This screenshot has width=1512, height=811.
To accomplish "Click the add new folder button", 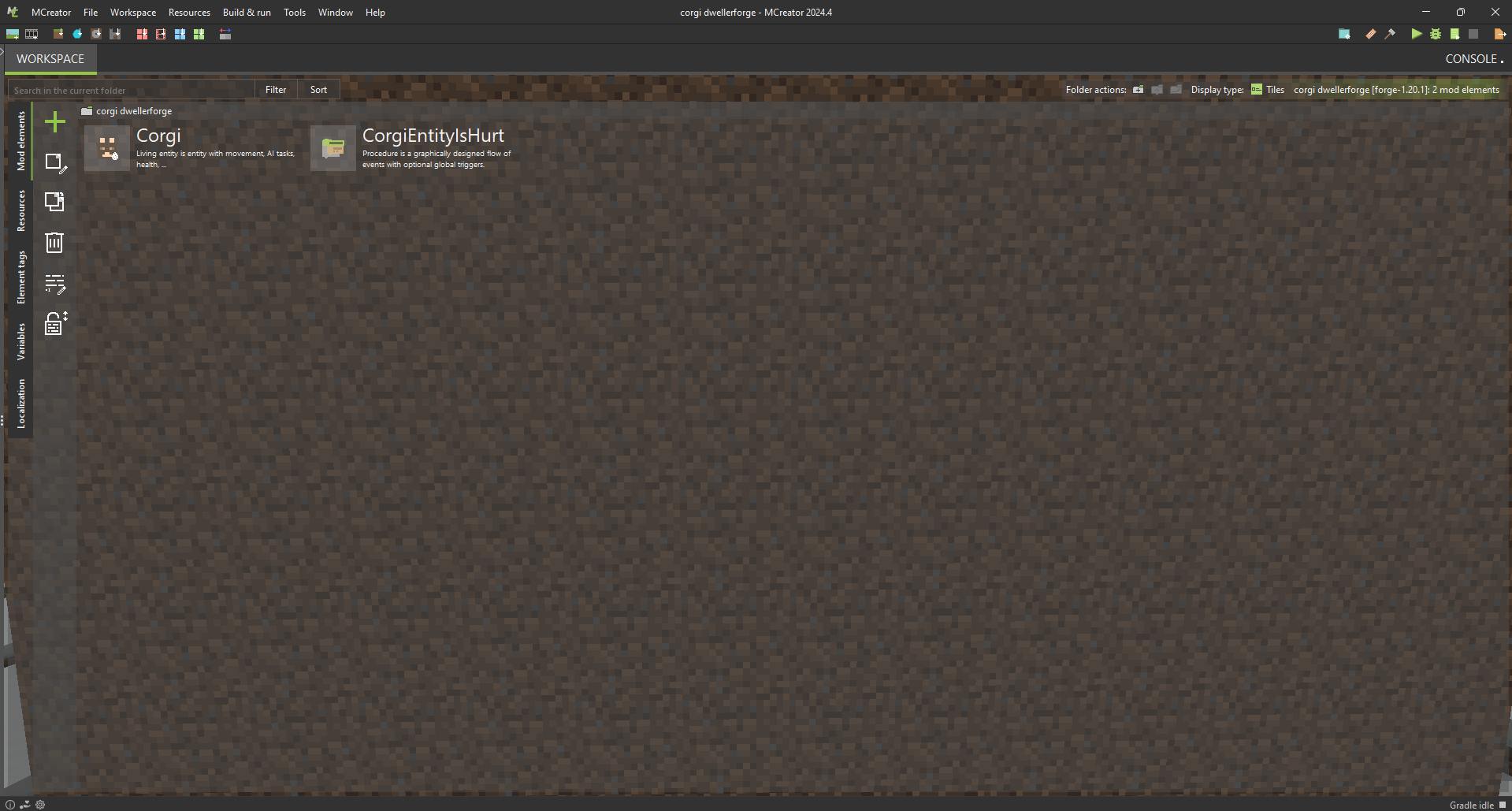I will (x=1138, y=90).
